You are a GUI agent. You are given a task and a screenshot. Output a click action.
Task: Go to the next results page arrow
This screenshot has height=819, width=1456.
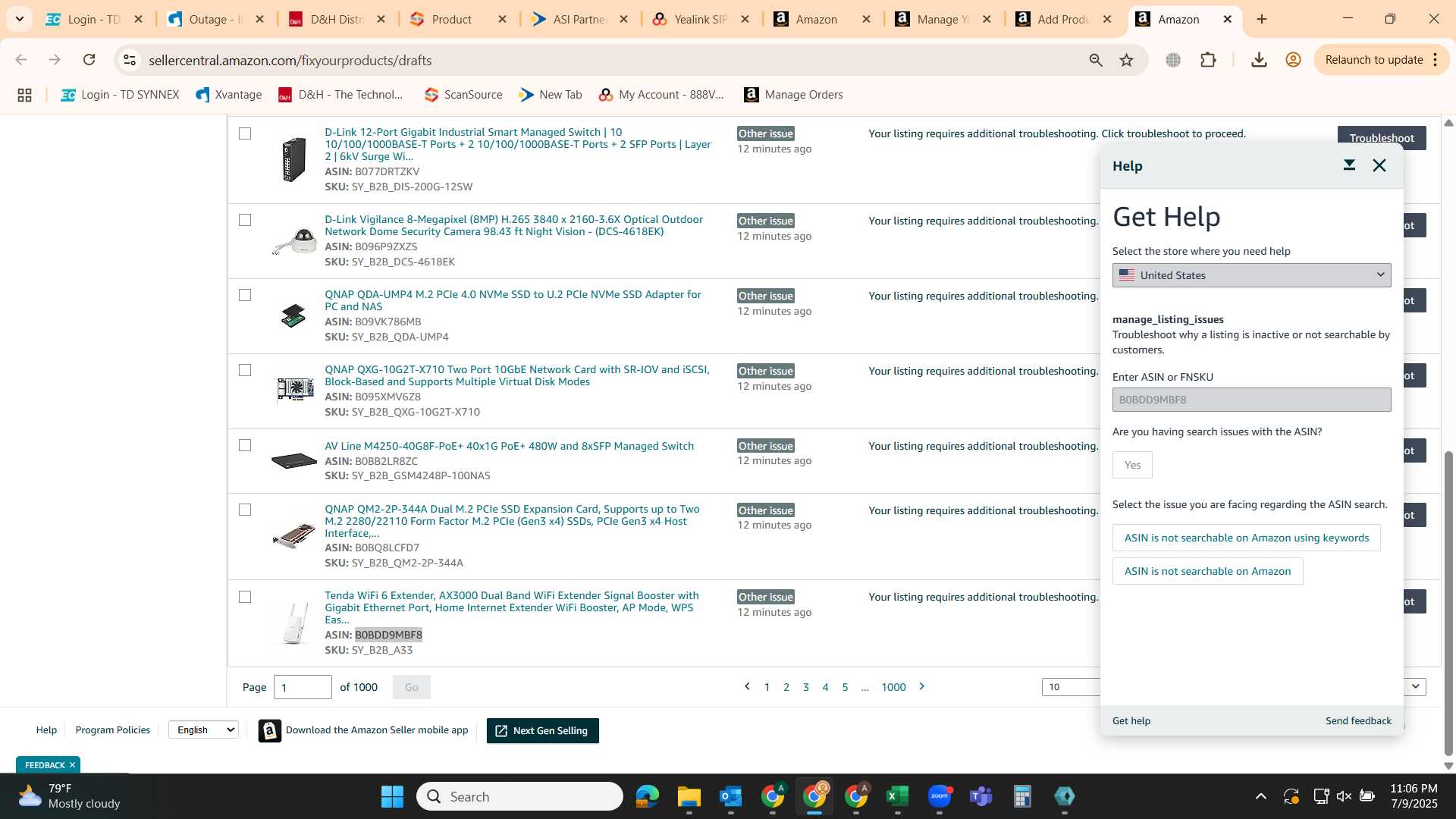point(922,686)
